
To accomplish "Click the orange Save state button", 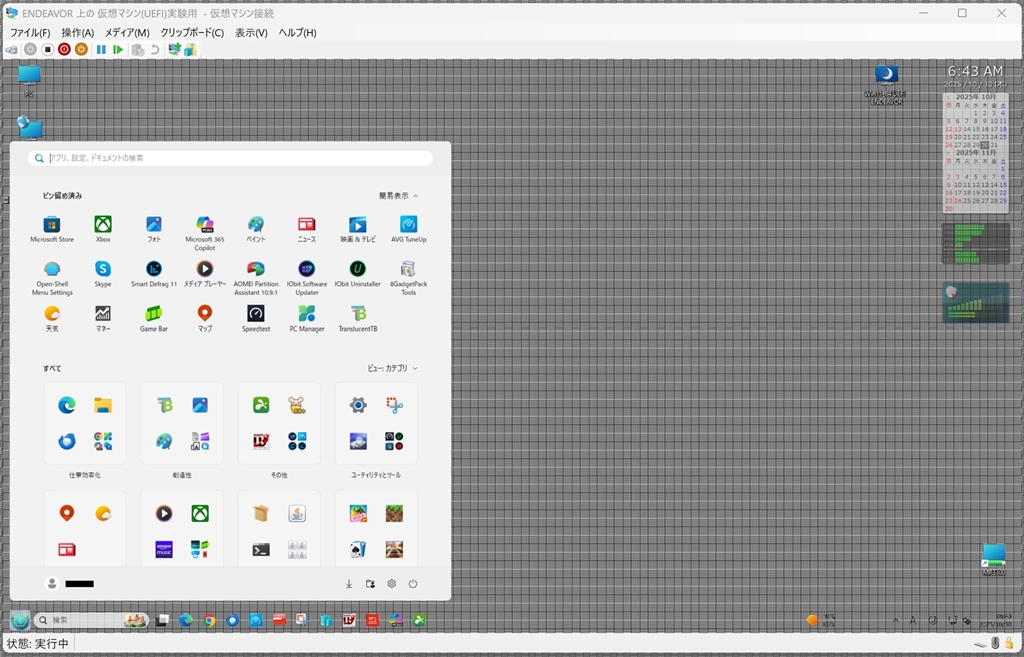I will pyautogui.click(x=81, y=50).
